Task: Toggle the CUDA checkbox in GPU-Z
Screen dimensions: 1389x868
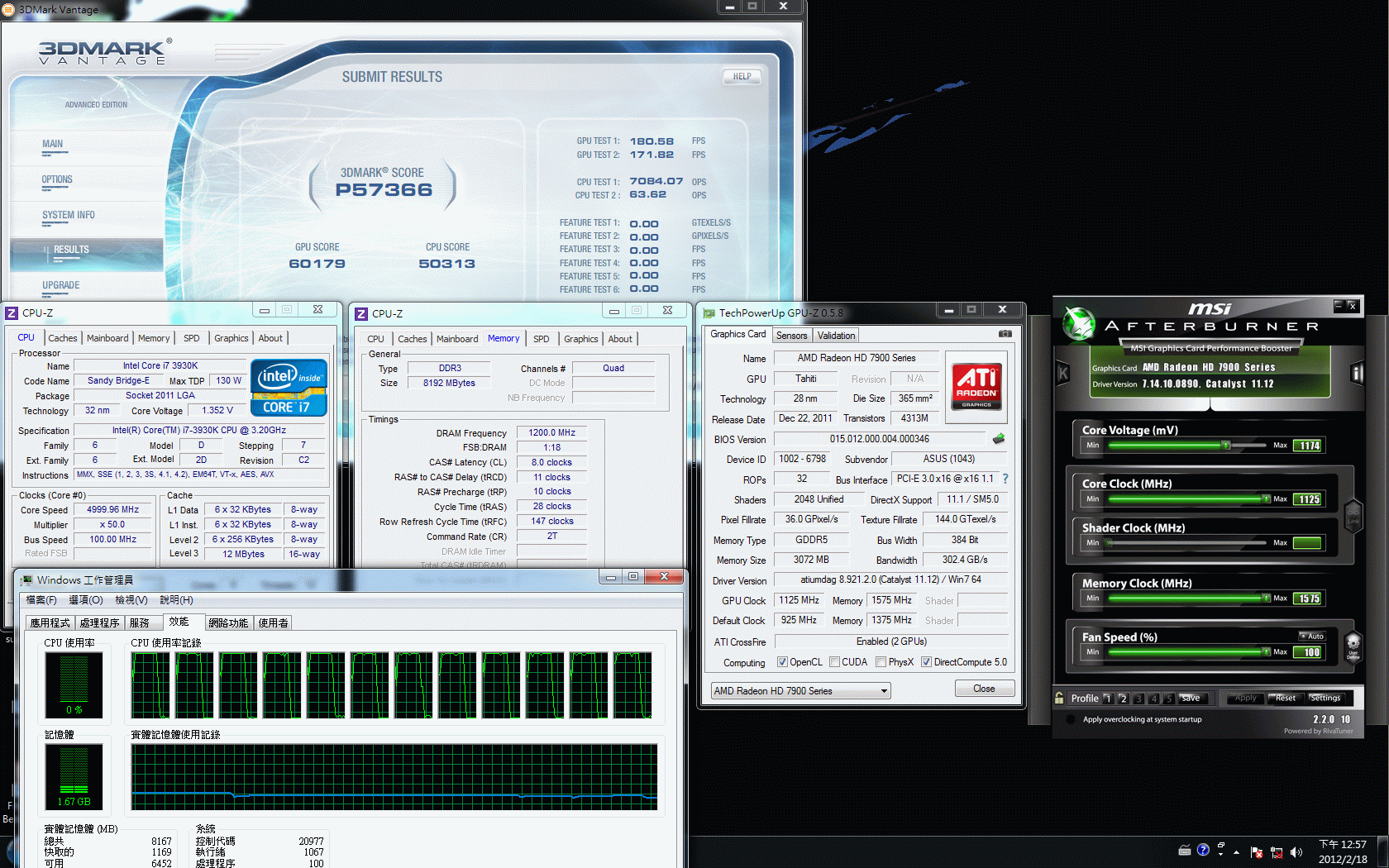Action: (x=835, y=662)
